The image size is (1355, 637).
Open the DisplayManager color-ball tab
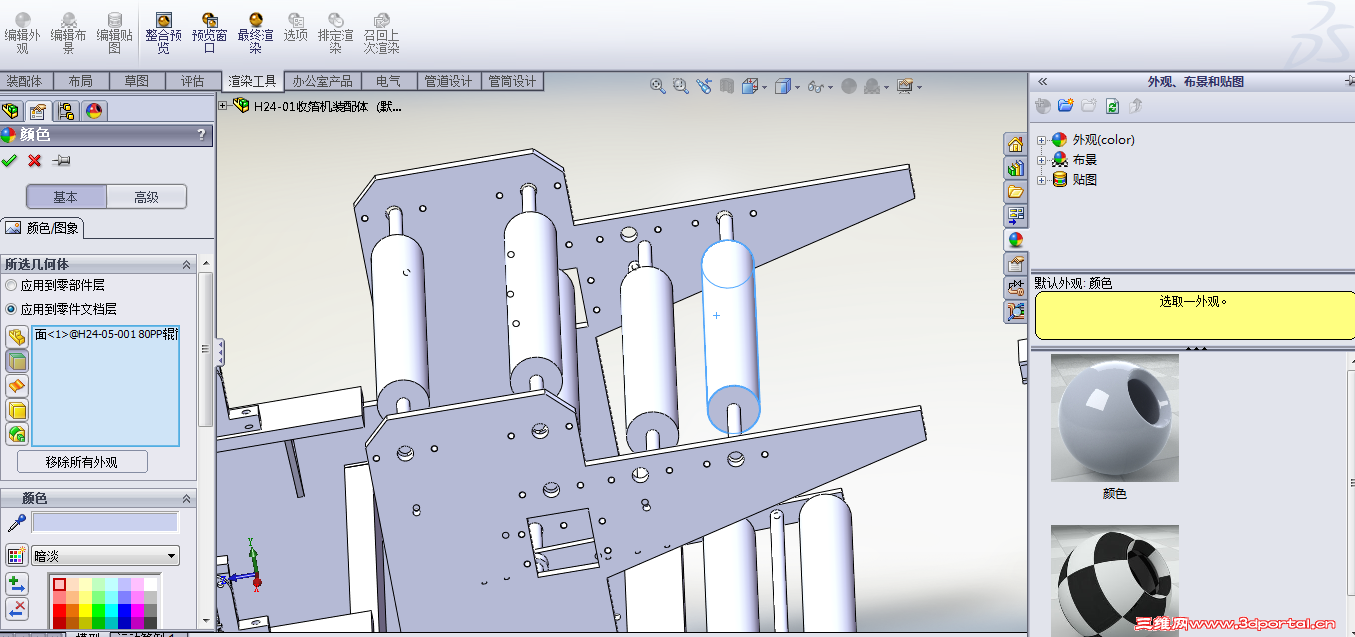click(x=94, y=111)
